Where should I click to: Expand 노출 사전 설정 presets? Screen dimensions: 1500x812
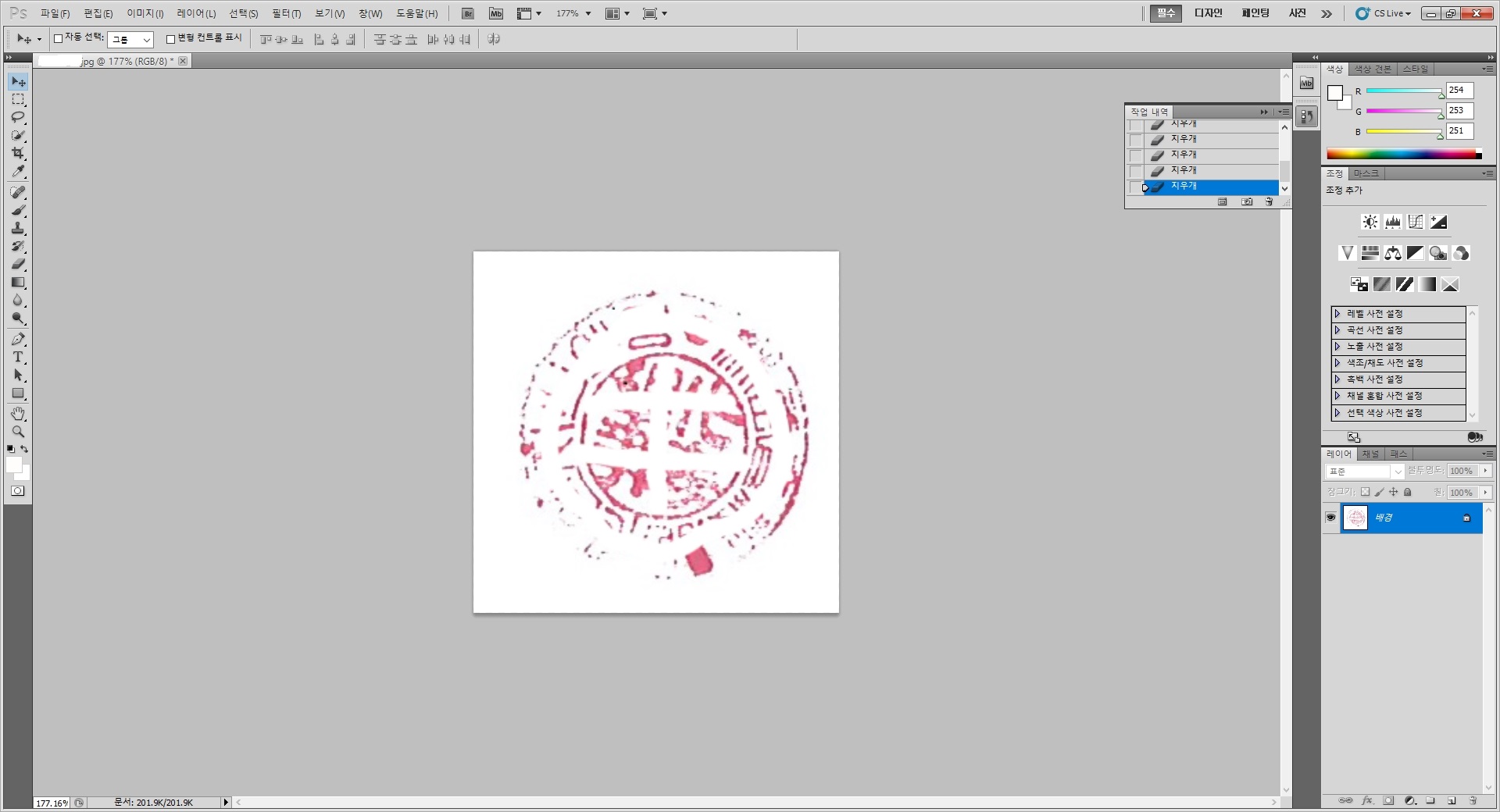tap(1337, 347)
